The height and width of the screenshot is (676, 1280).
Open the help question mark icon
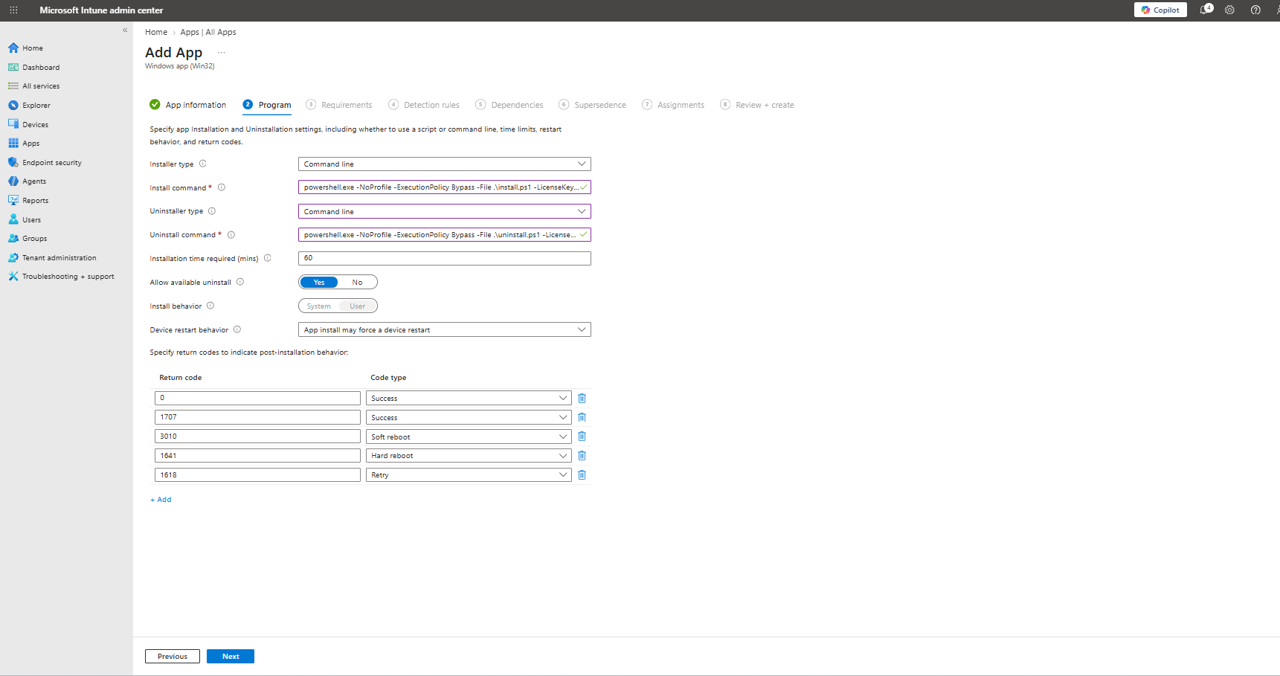click(x=1256, y=10)
